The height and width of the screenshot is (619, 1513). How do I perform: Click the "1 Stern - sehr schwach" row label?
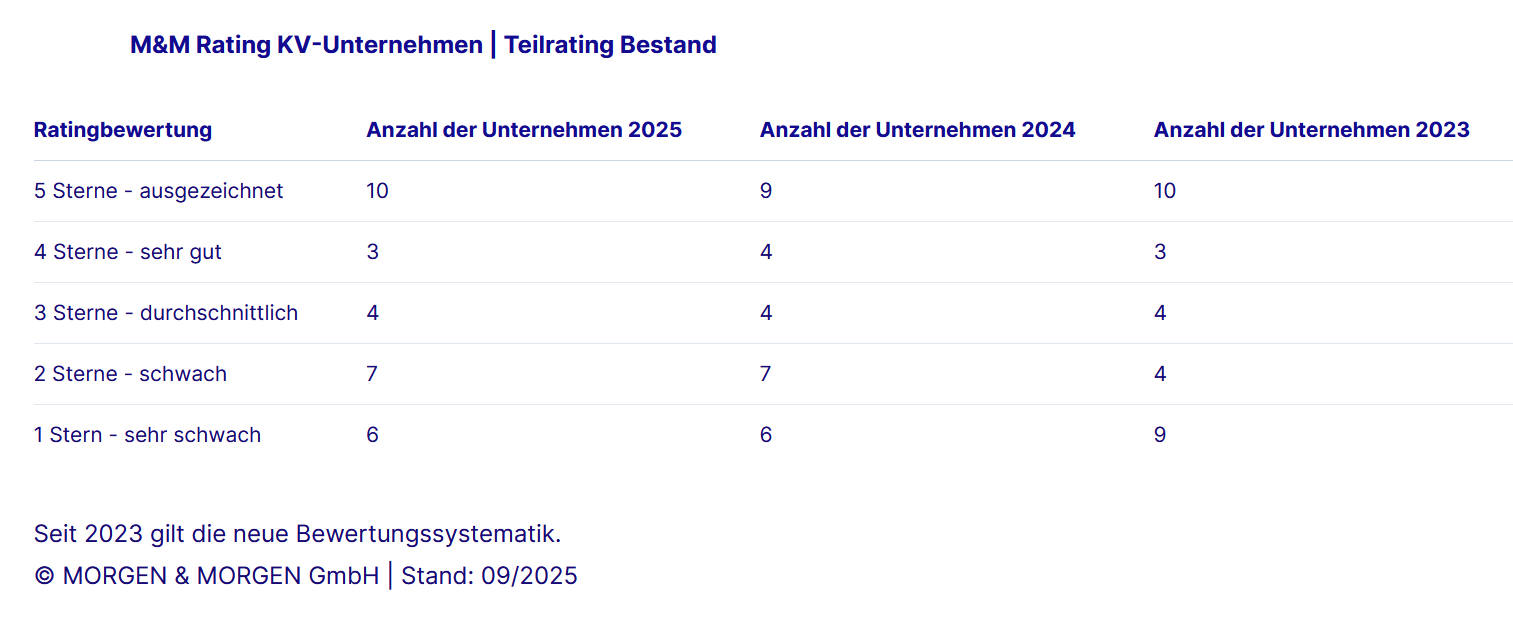coord(147,435)
